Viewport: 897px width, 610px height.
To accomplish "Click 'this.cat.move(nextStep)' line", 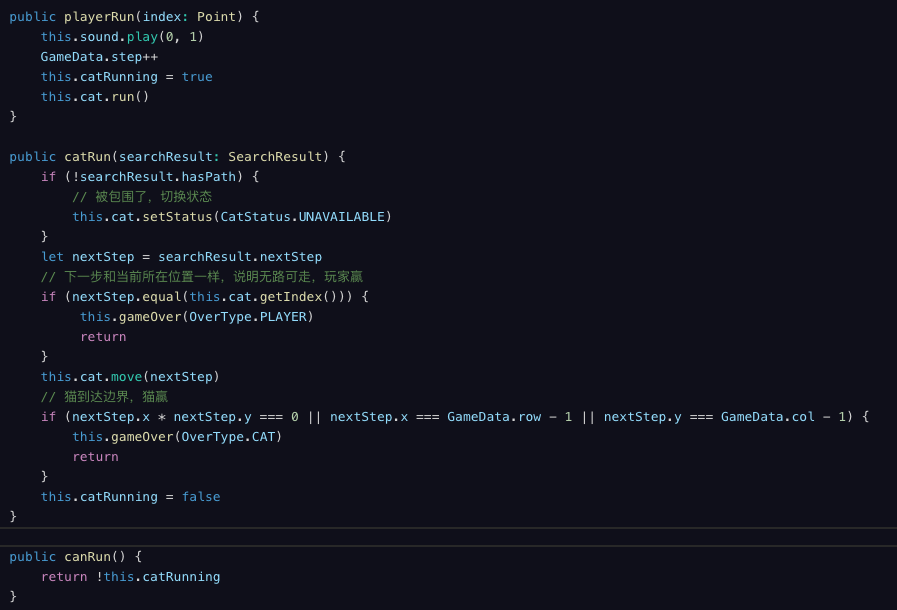I will click(130, 377).
